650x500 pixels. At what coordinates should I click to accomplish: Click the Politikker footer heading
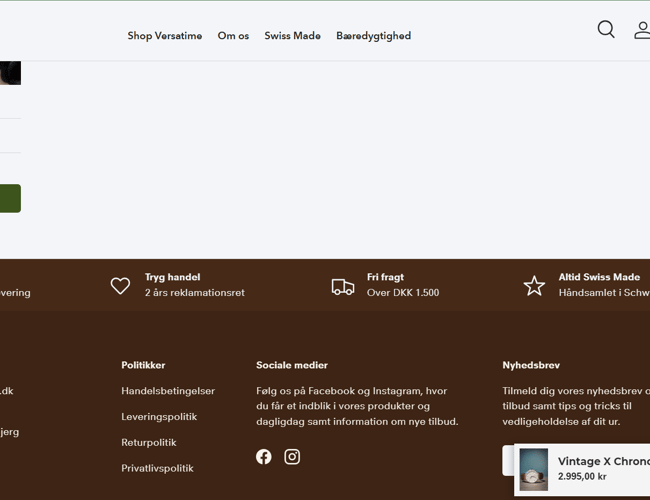143,365
